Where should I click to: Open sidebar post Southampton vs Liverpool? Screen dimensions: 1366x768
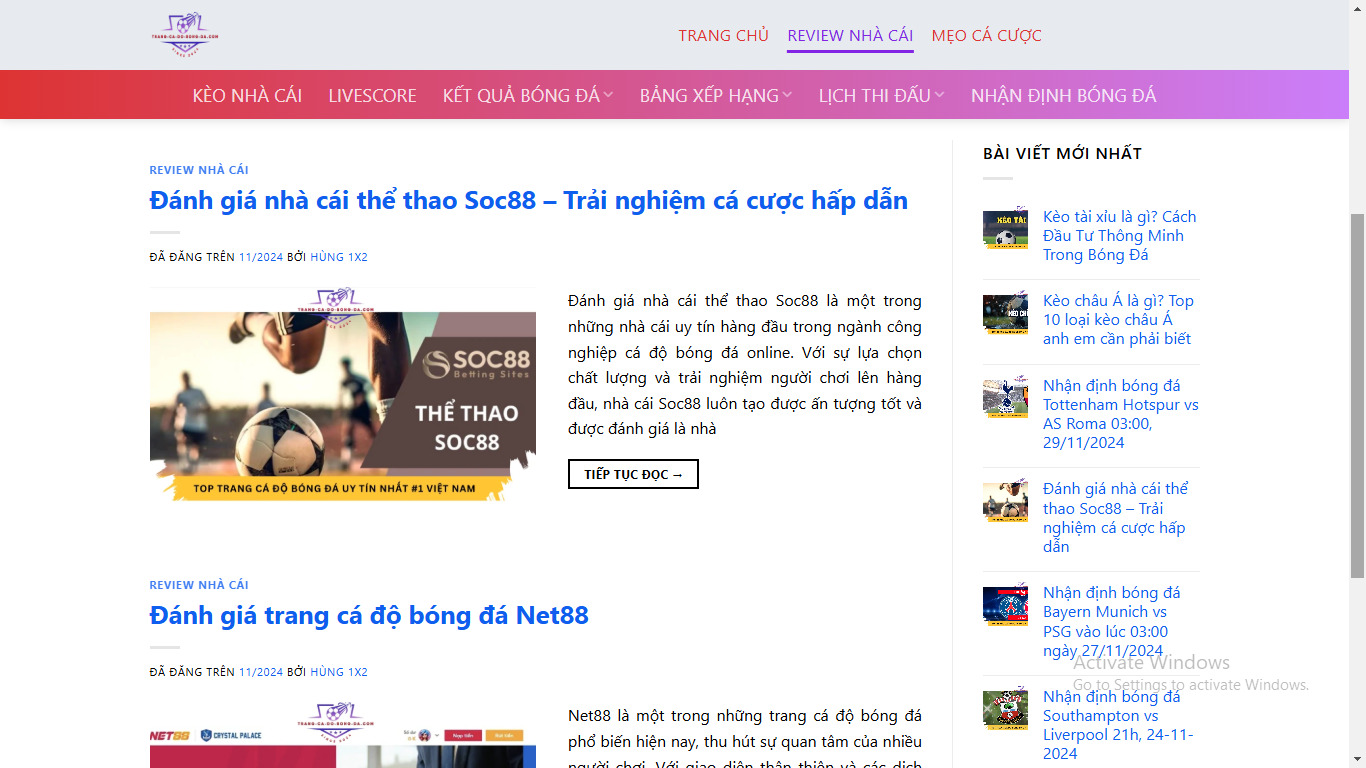pyautogui.click(x=1118, y=725)
